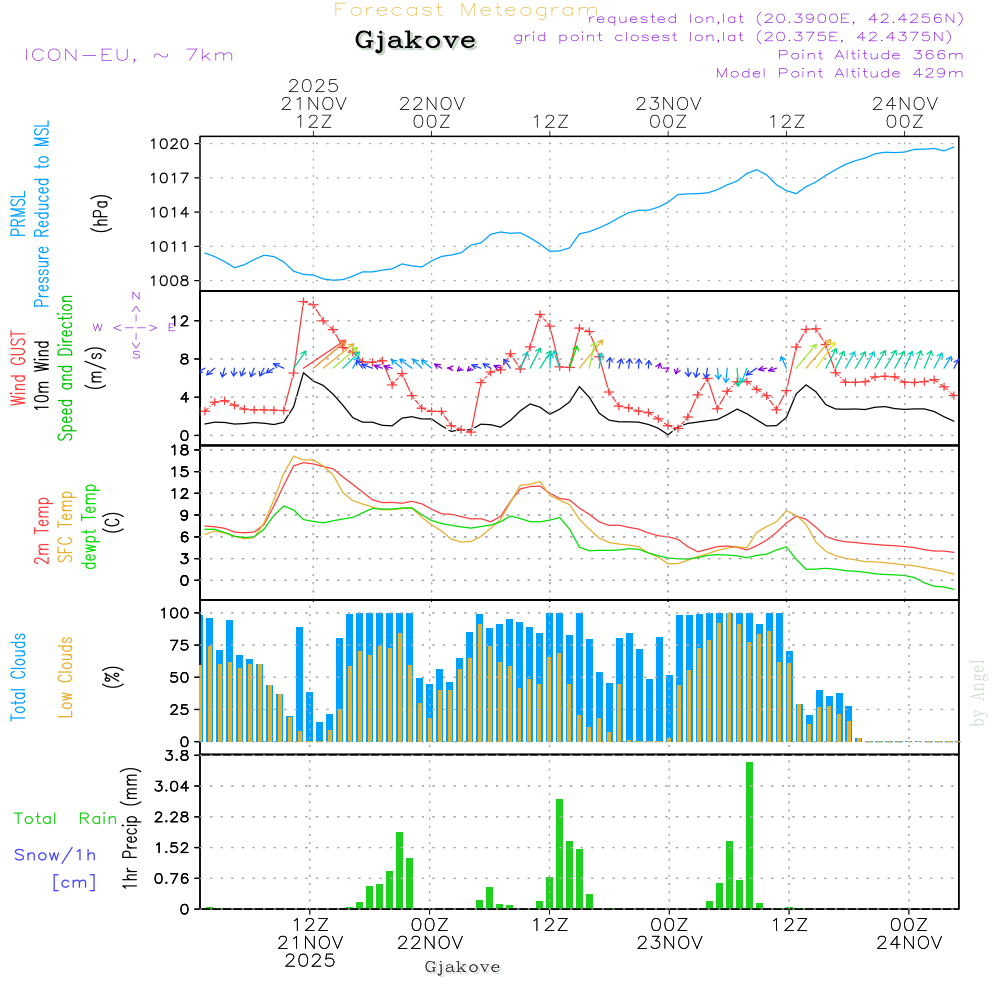This screenshot has width=1000, height=1000.
Task: Click the wind direction compass rose
Action: coord(136,327)
